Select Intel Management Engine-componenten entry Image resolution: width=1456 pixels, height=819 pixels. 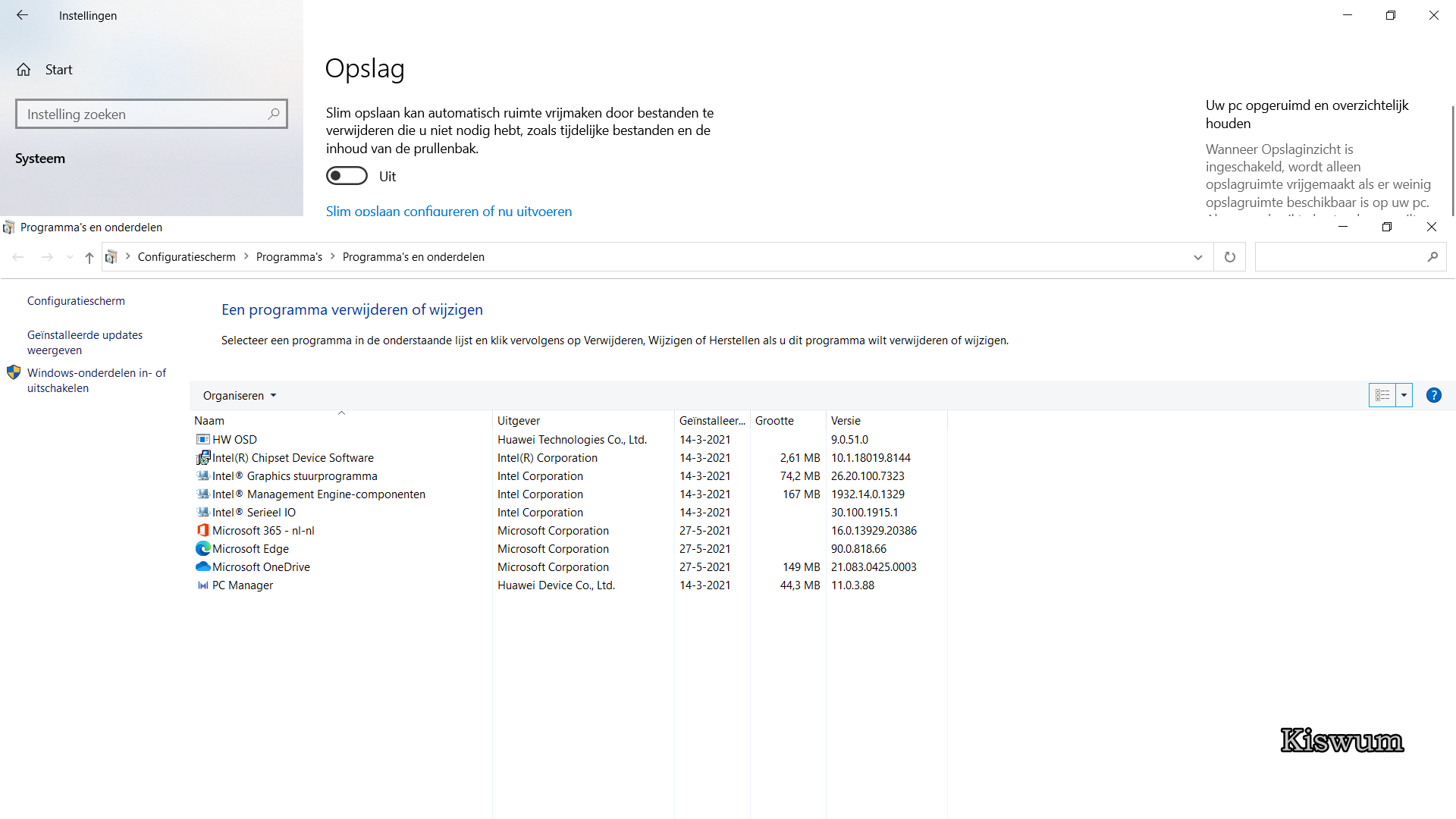click(318, 494)
